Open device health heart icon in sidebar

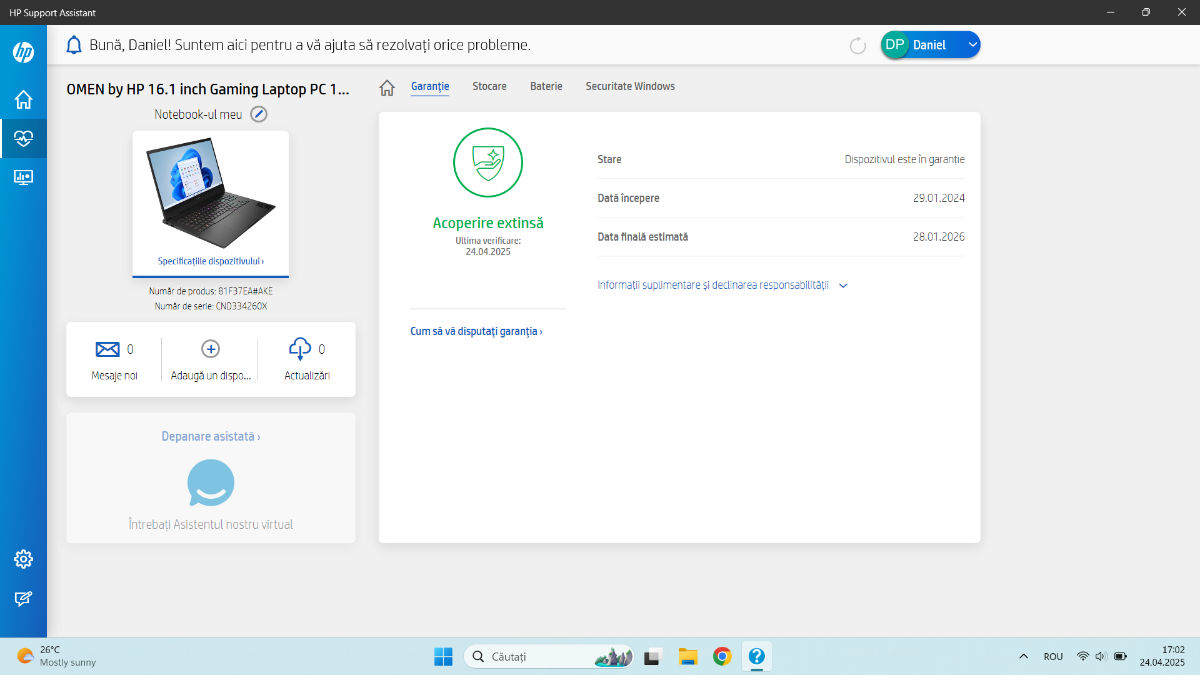pos(23,138)
